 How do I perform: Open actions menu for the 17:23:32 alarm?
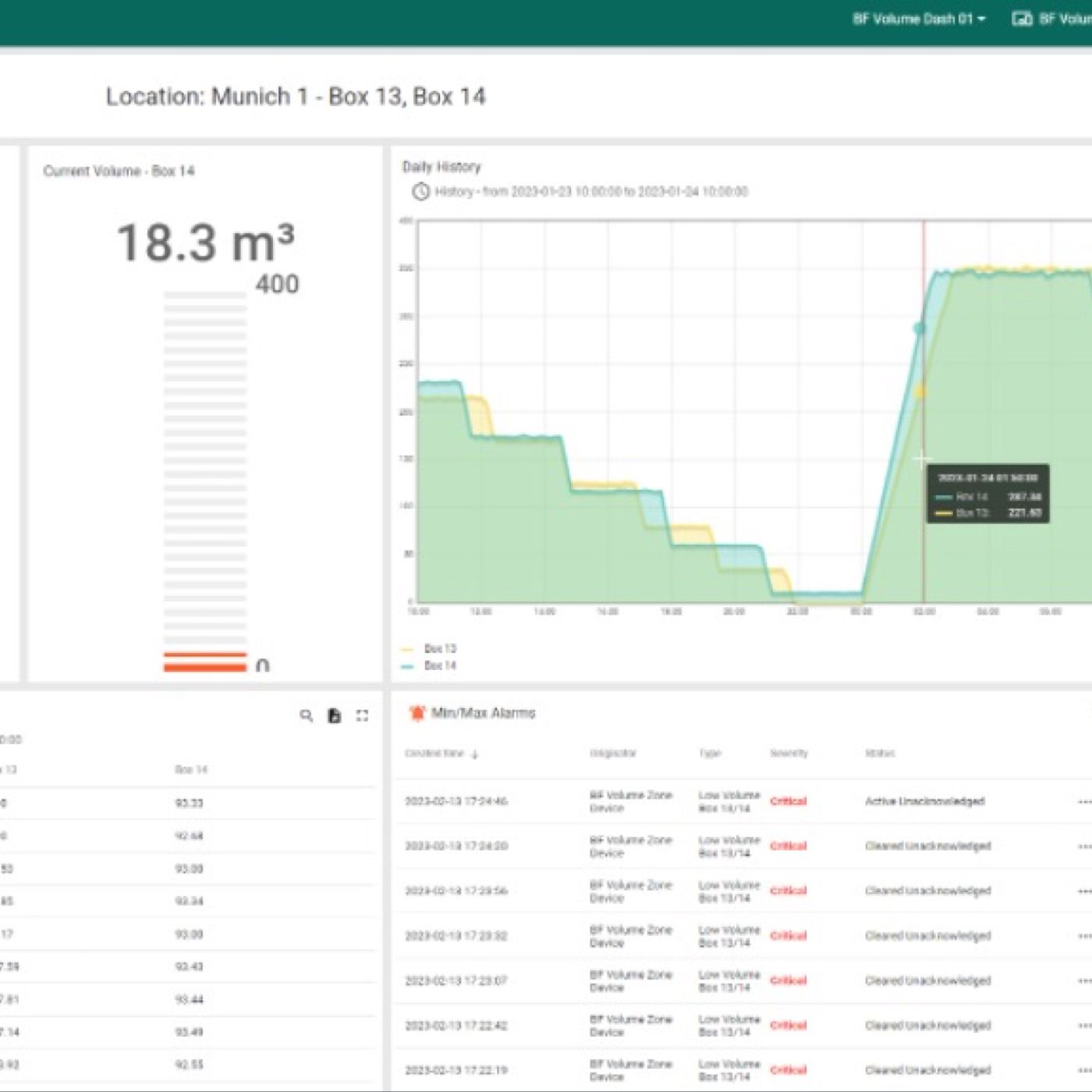[1084, 936]
